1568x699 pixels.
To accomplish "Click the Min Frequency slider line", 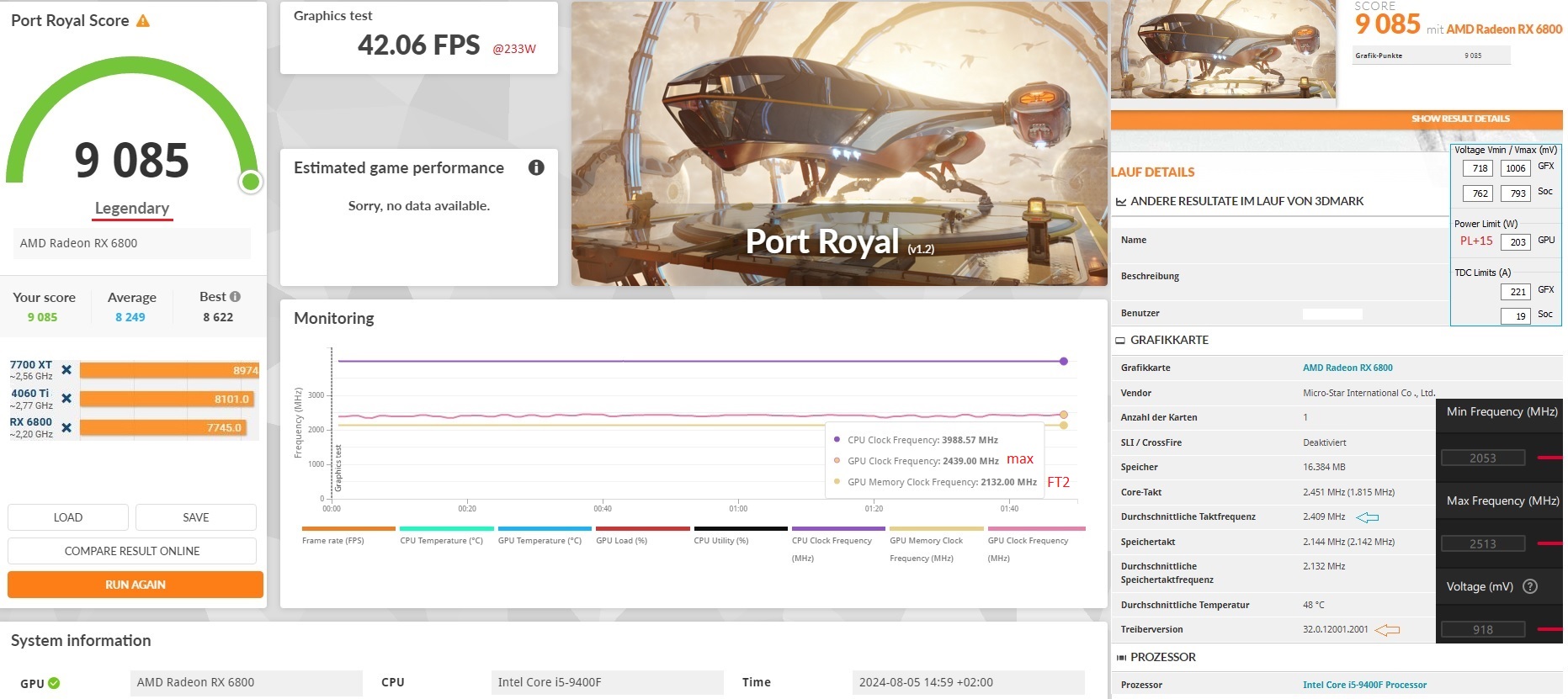I will coord(1549,458).
